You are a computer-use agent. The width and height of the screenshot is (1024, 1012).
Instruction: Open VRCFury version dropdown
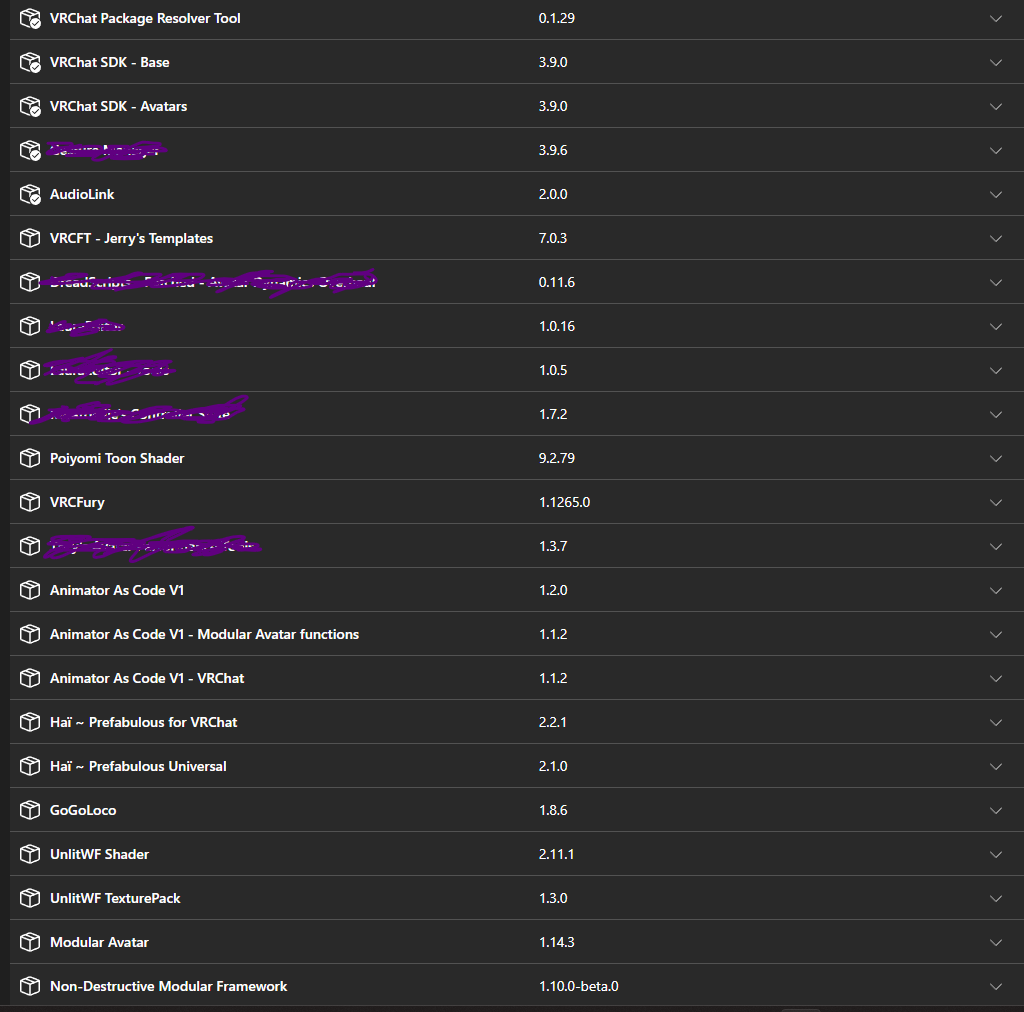click(x=996, y=502)
